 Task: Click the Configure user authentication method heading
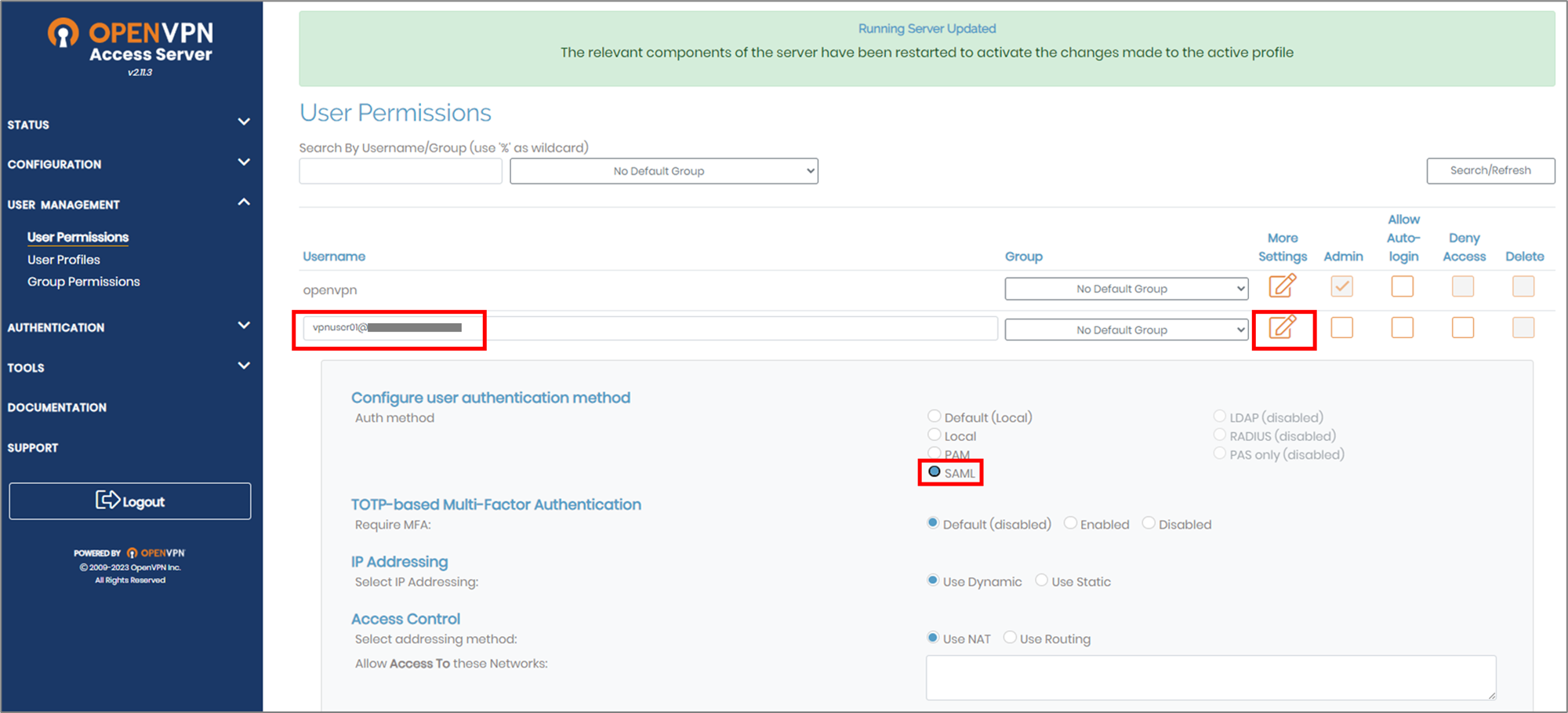491,398
